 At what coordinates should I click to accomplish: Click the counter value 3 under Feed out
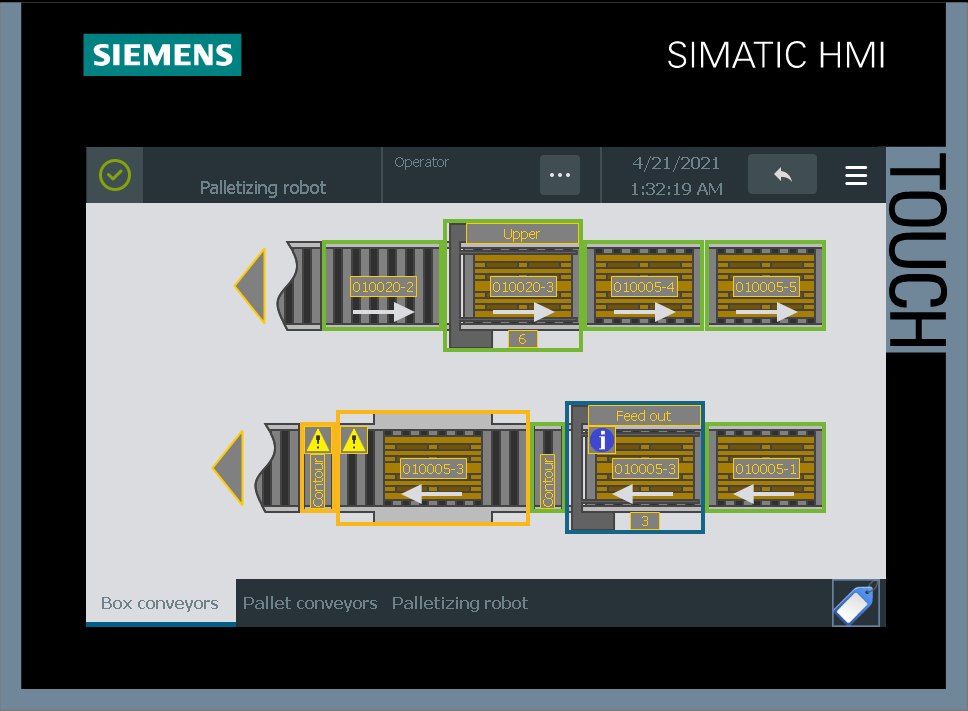645,521
